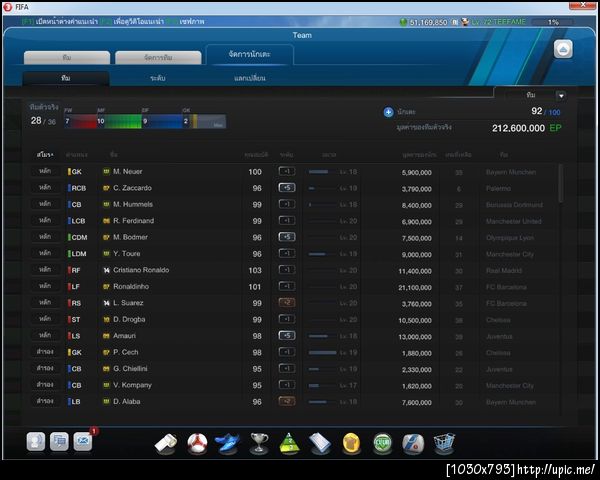Open the yellow jersey icon
Screen dimensions: 600x480
click(x=351, y=444)
